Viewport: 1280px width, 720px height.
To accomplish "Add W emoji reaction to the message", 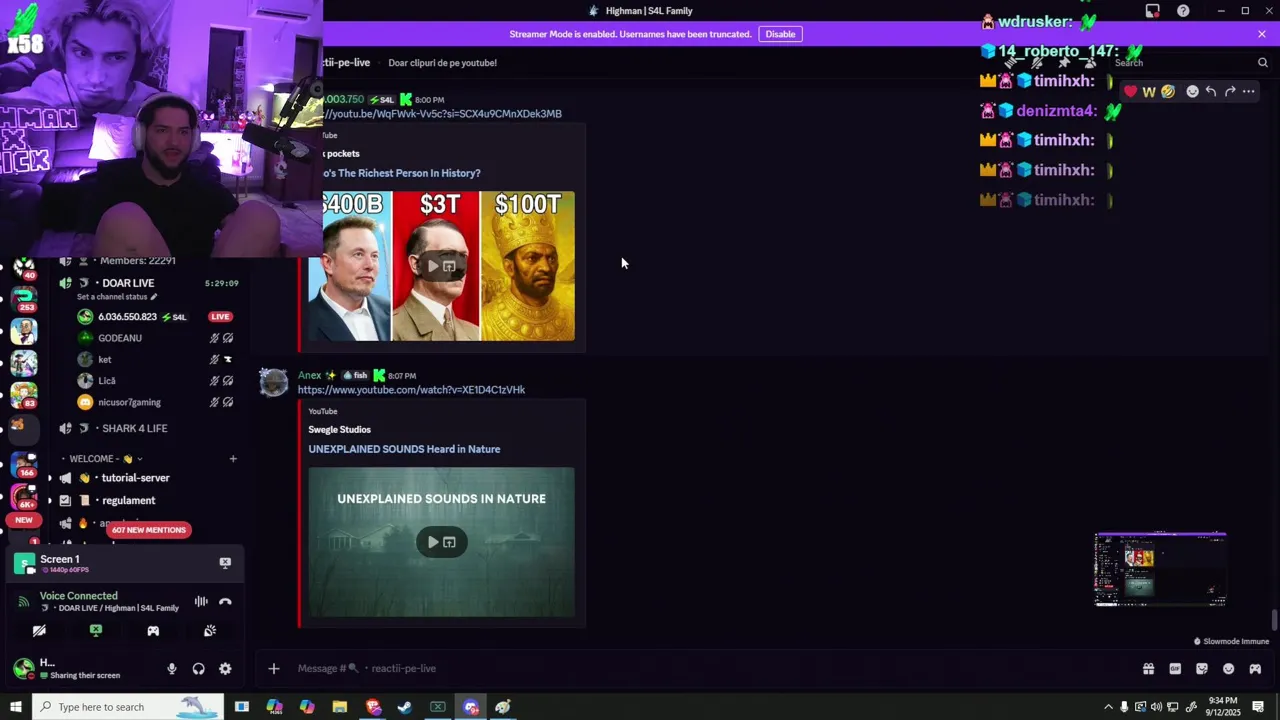I will [x=1149, y=92].
